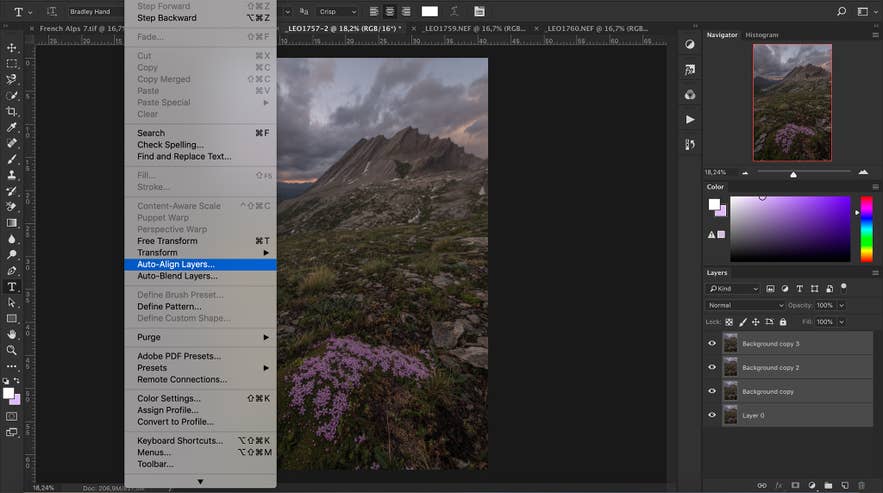Choose Auto-Blend Layers menu item

(200, 276)
